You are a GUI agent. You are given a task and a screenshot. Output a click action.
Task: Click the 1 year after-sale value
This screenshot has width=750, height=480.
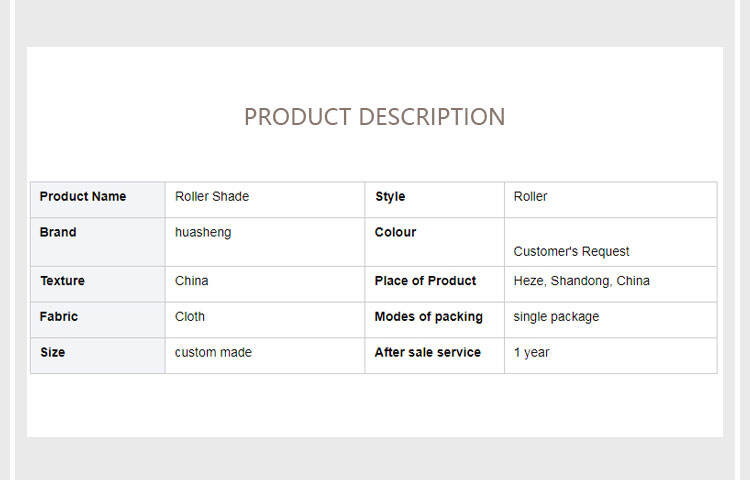click(531, 353)
